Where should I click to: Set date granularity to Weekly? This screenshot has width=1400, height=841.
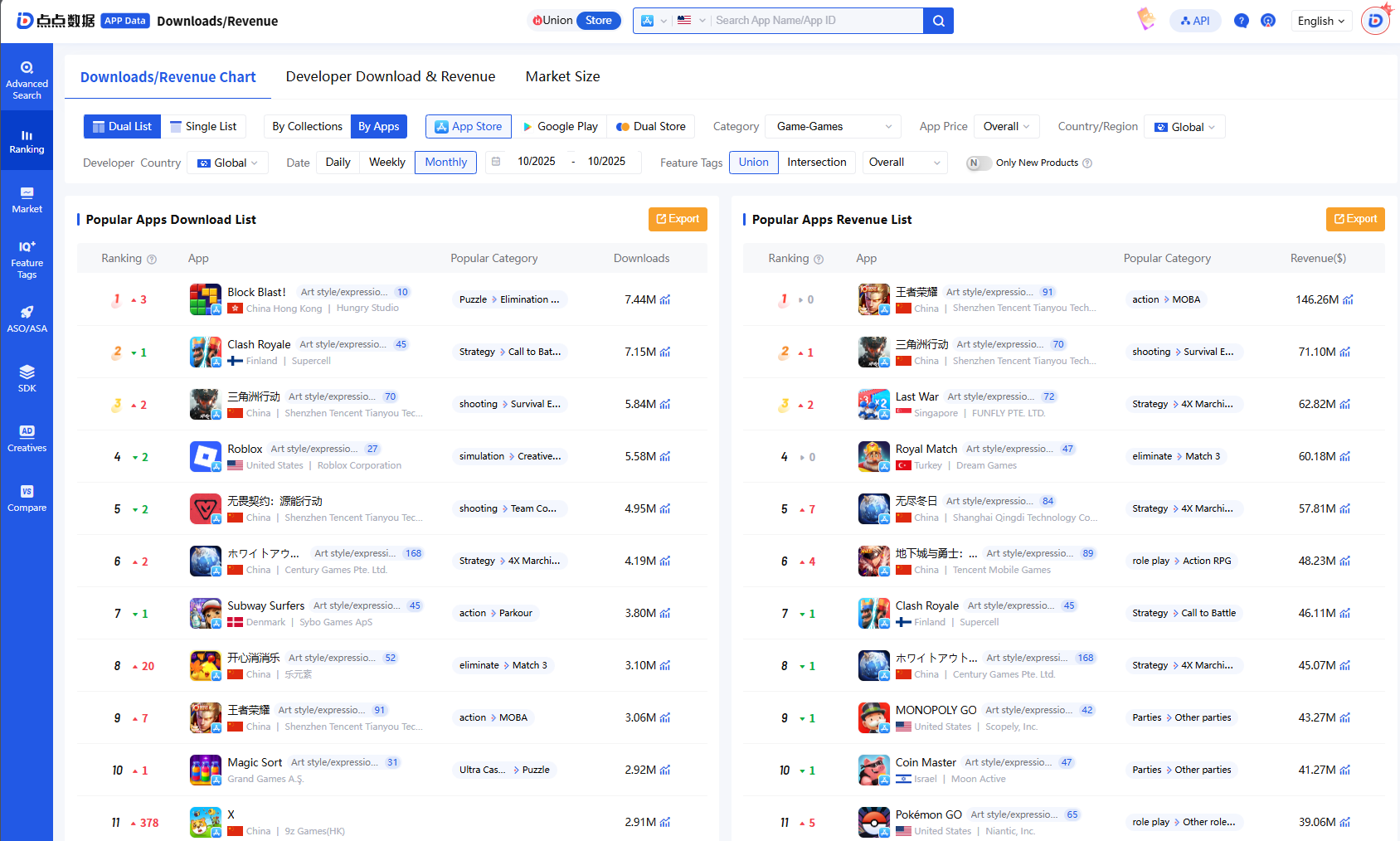coord(386,162)
